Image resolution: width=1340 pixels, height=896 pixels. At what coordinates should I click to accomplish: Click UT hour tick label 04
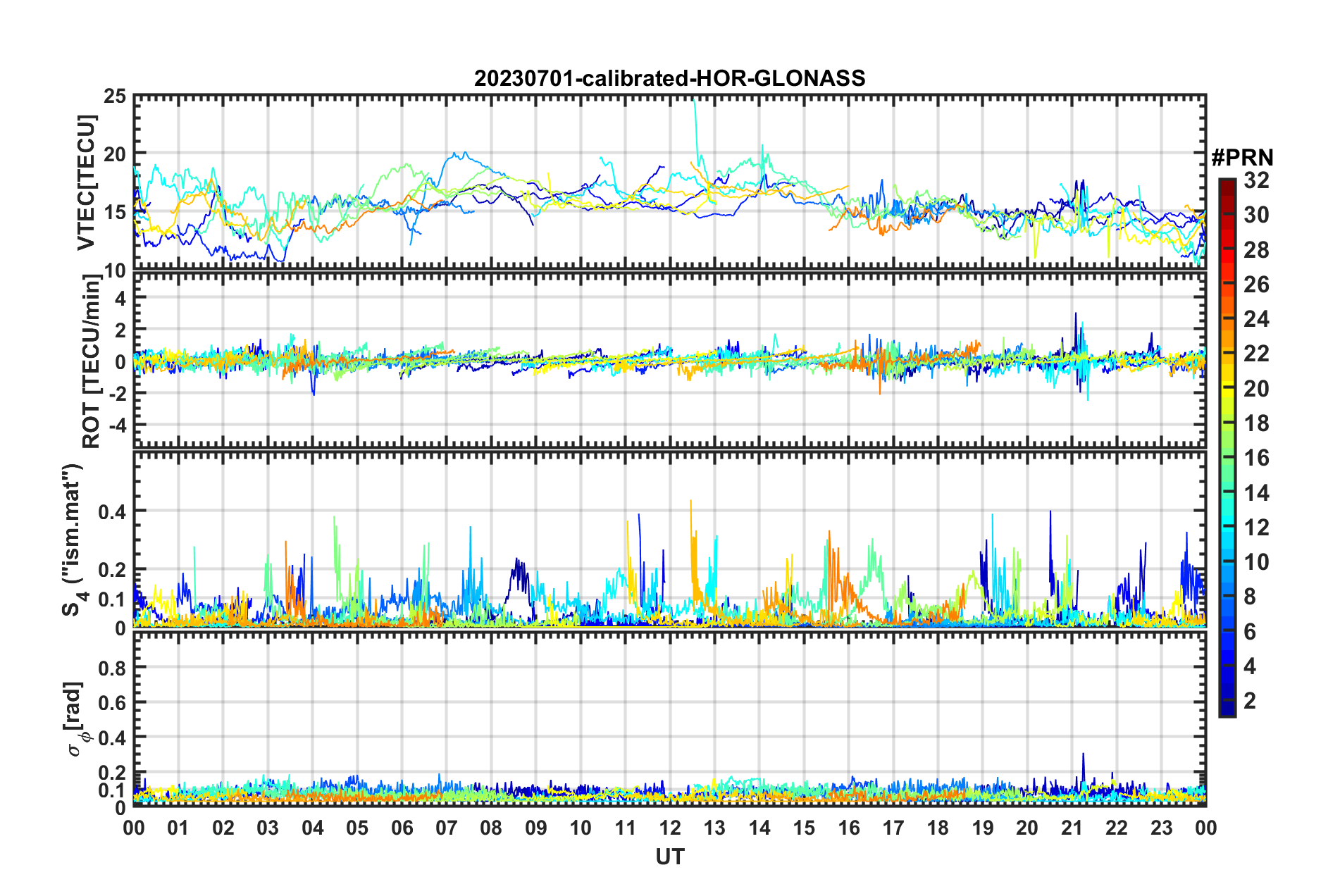pyautogui.click(x=313, y=828)
